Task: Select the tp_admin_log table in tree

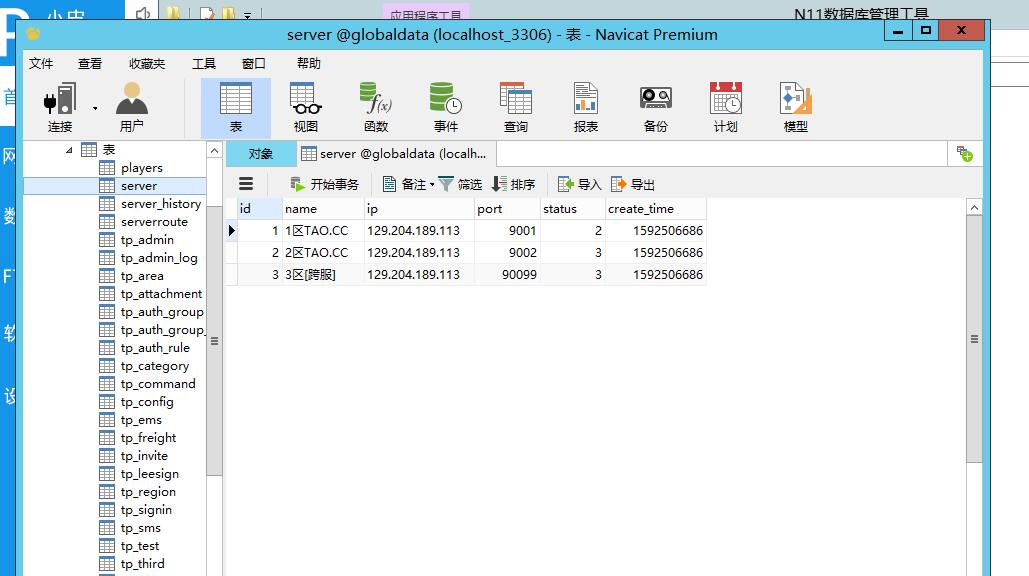Action: click(x=159, y=258)
